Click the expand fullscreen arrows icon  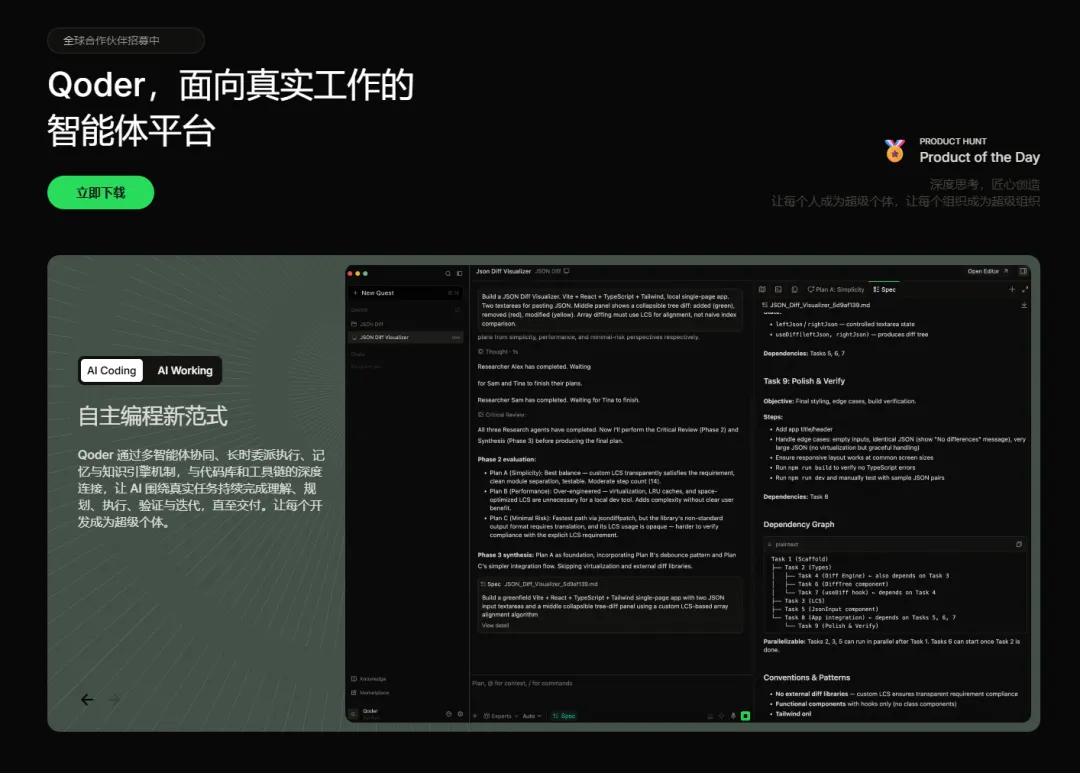click(x=1024, y=289)
